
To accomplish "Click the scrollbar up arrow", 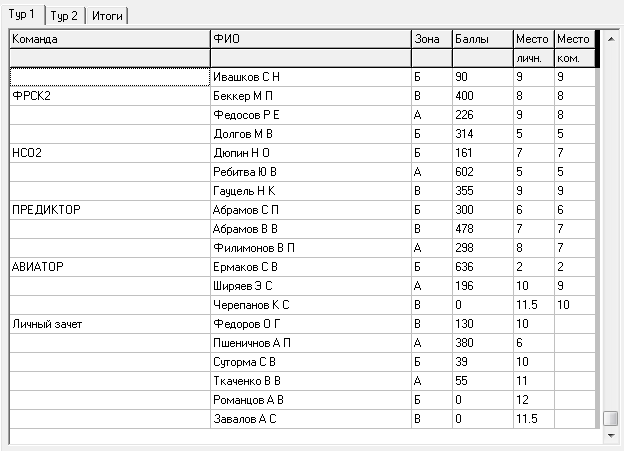I will point(611,39).
